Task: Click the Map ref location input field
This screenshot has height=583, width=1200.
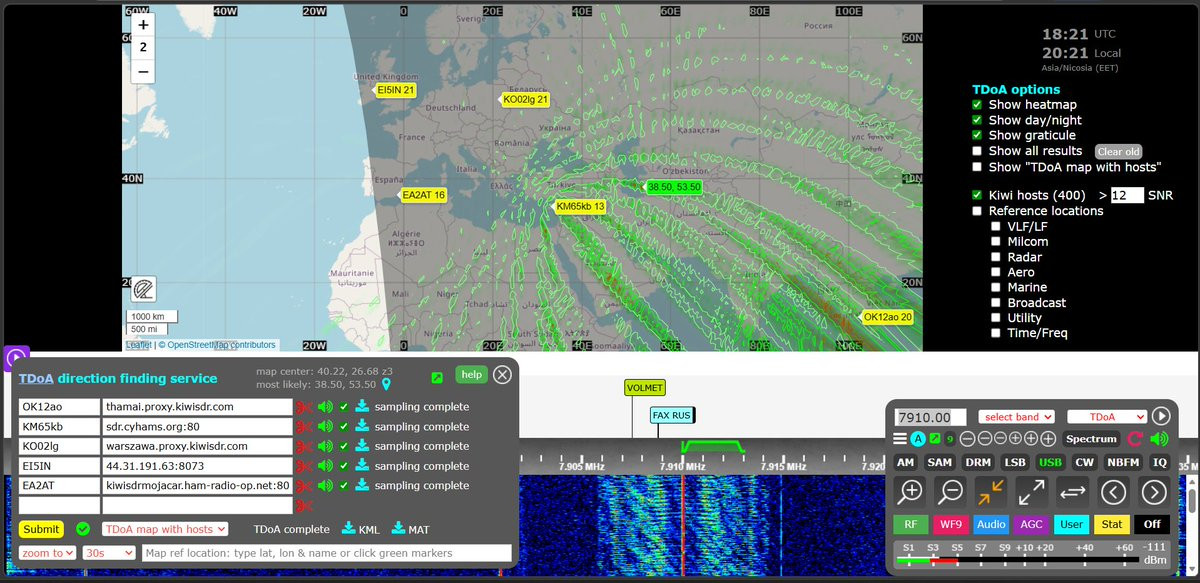Action: (x=326, y=553)
